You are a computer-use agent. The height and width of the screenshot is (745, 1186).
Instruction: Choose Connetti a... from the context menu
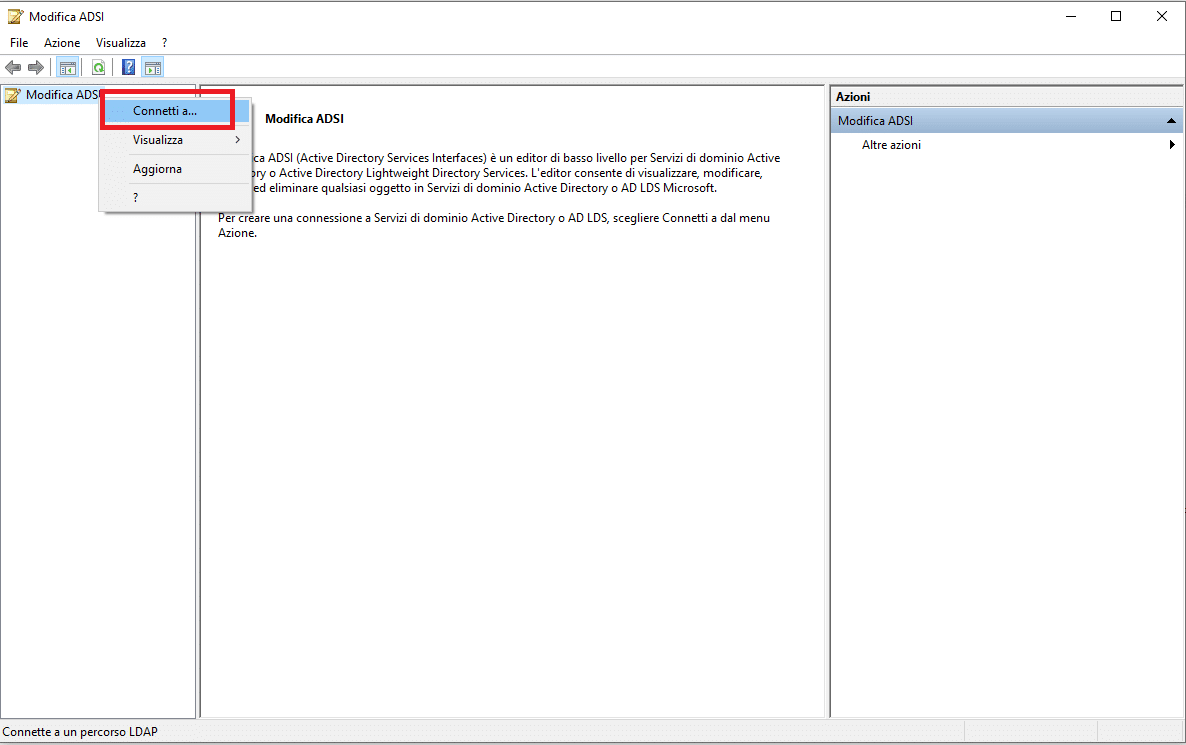pyautogui.click(x=175, y=110)
